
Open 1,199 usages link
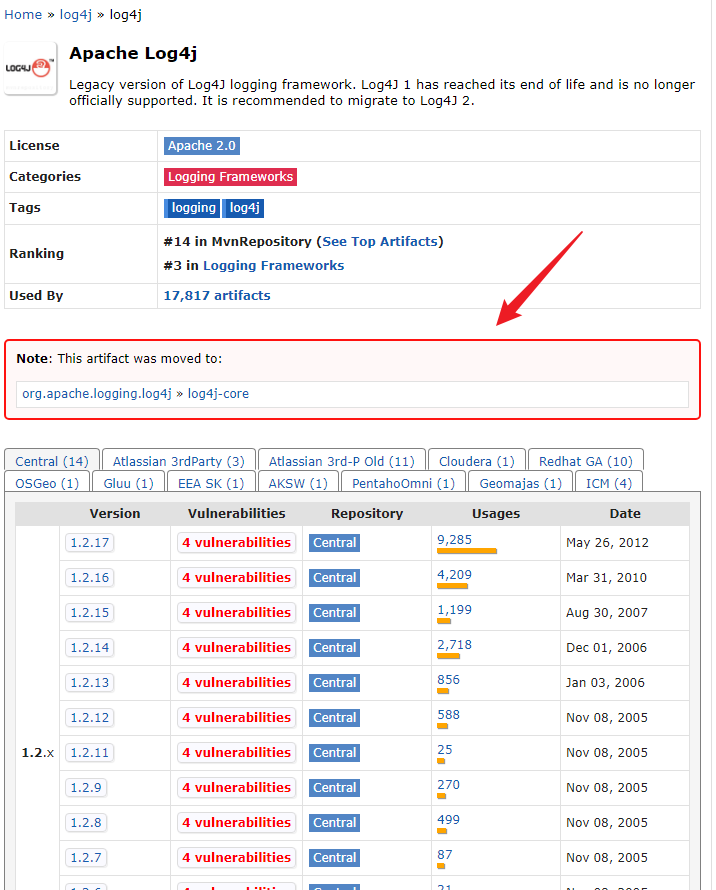coord(454,610)
